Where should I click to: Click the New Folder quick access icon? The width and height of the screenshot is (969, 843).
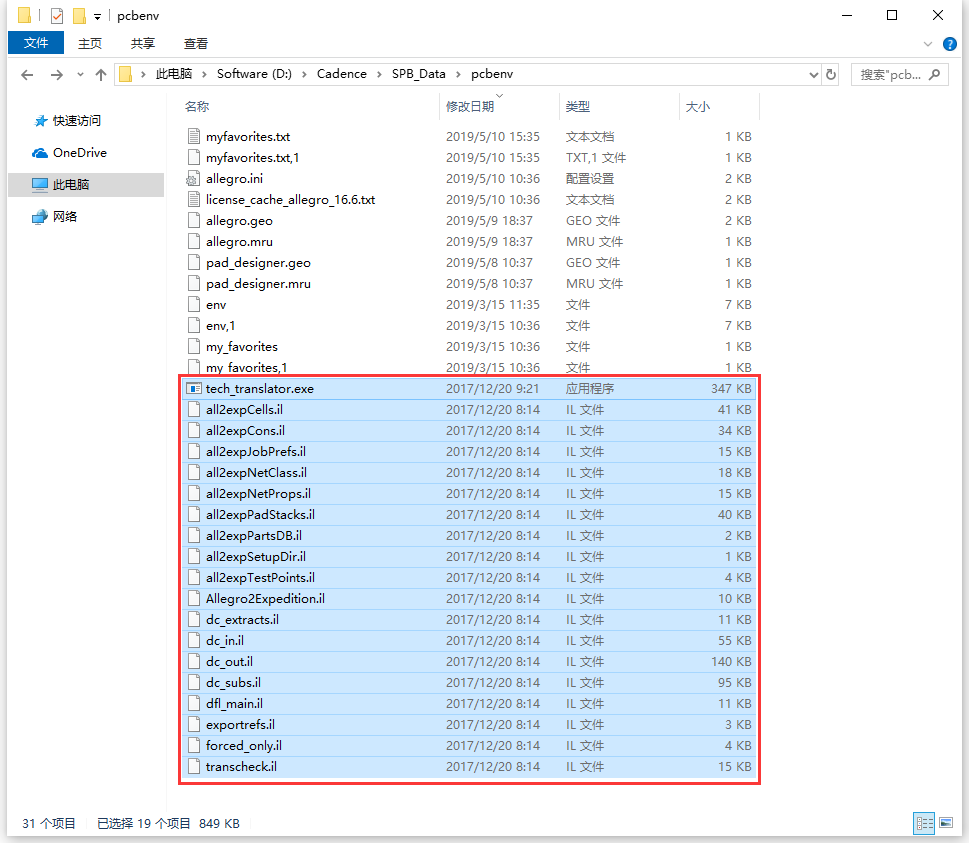click(79, 15)
